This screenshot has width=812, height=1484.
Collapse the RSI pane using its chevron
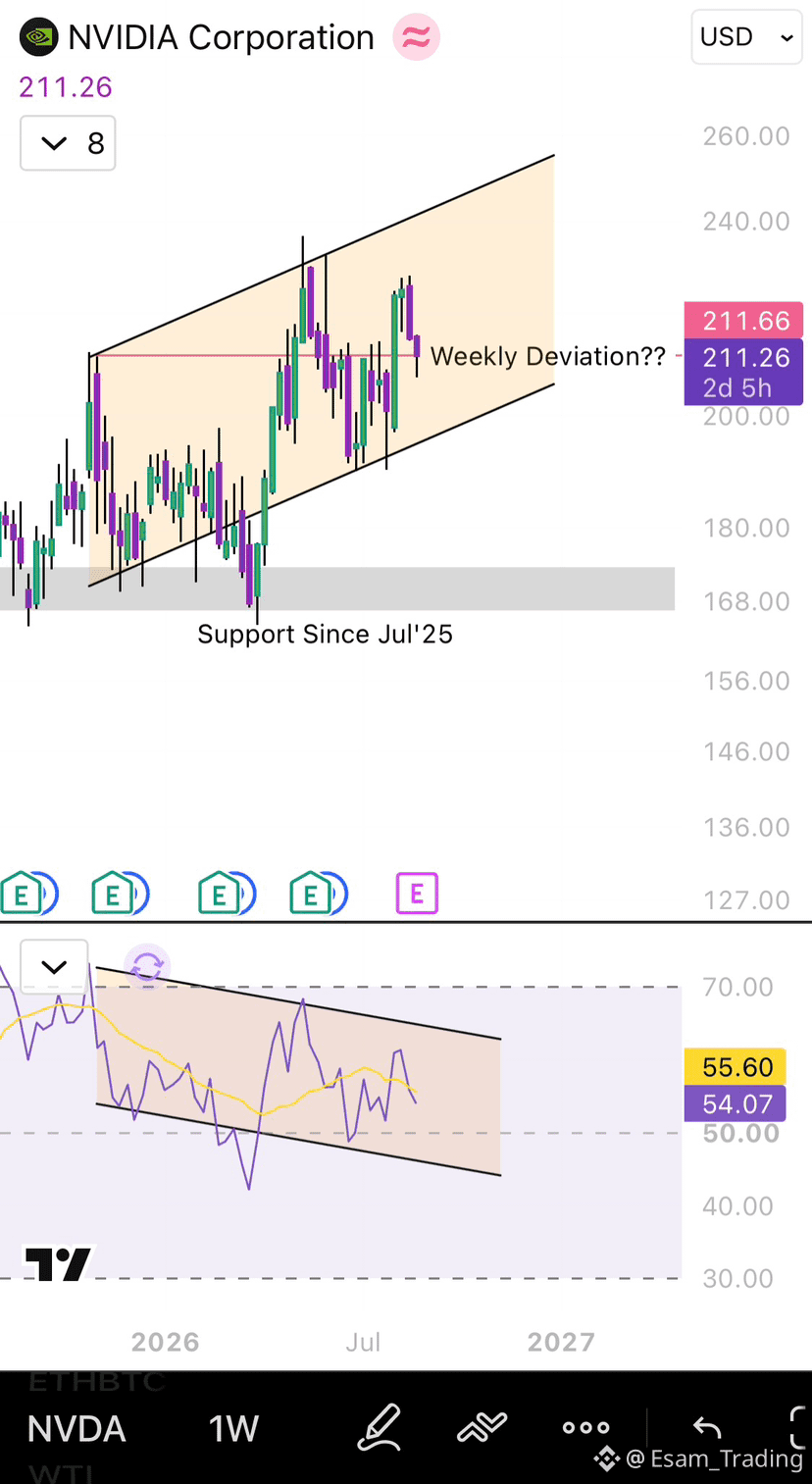[54, 966]
